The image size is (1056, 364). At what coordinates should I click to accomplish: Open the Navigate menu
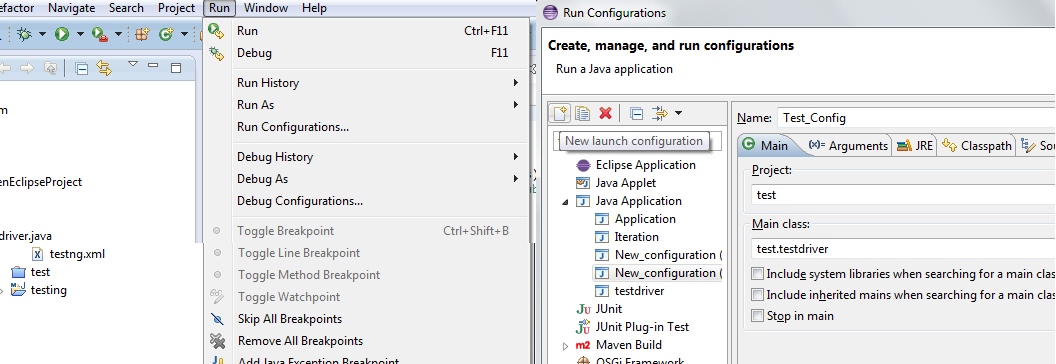click(72, 8)
